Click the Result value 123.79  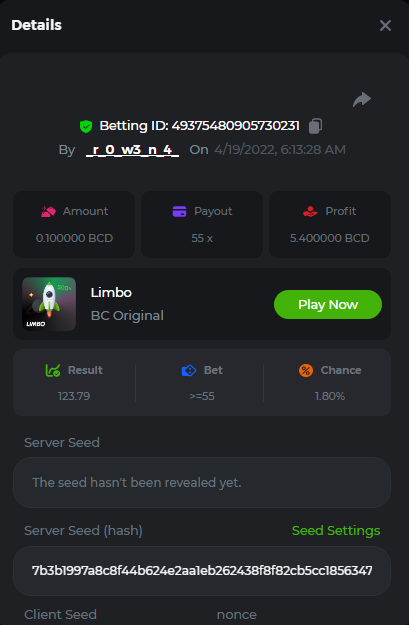click(x=74, y=396)
